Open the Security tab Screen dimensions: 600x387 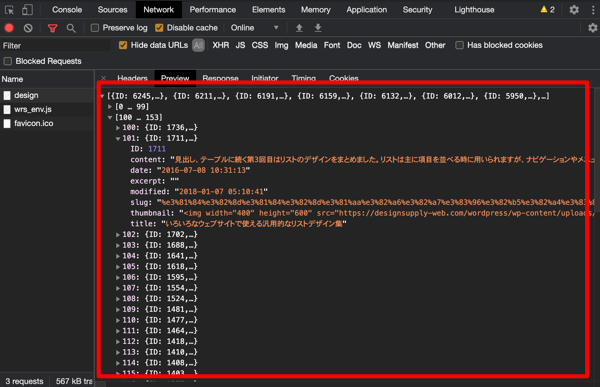417,10
